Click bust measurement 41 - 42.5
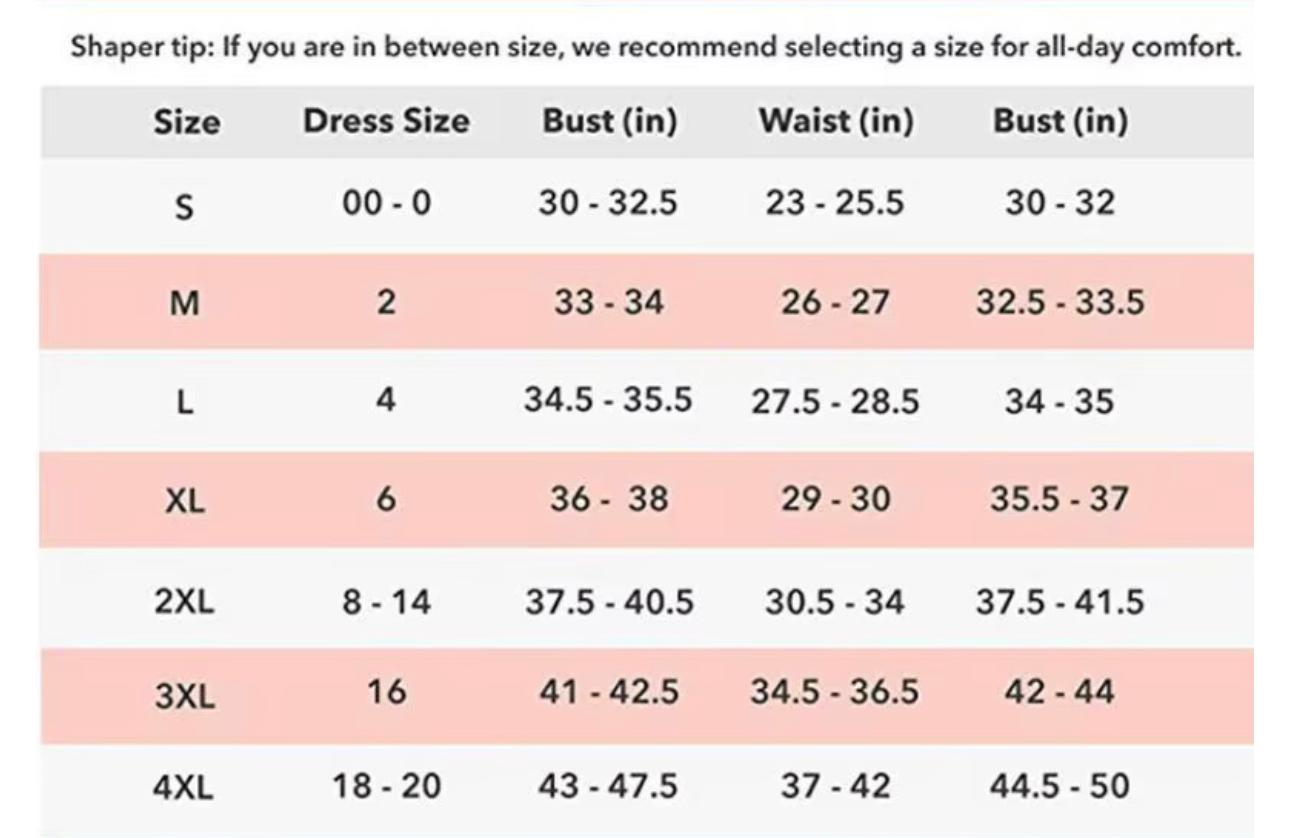This screenshot has height=838, width=1290. point(608,691)
